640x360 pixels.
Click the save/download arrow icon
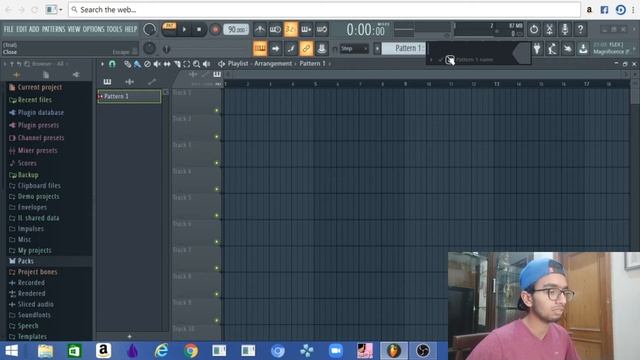click(x=583, y=49)
